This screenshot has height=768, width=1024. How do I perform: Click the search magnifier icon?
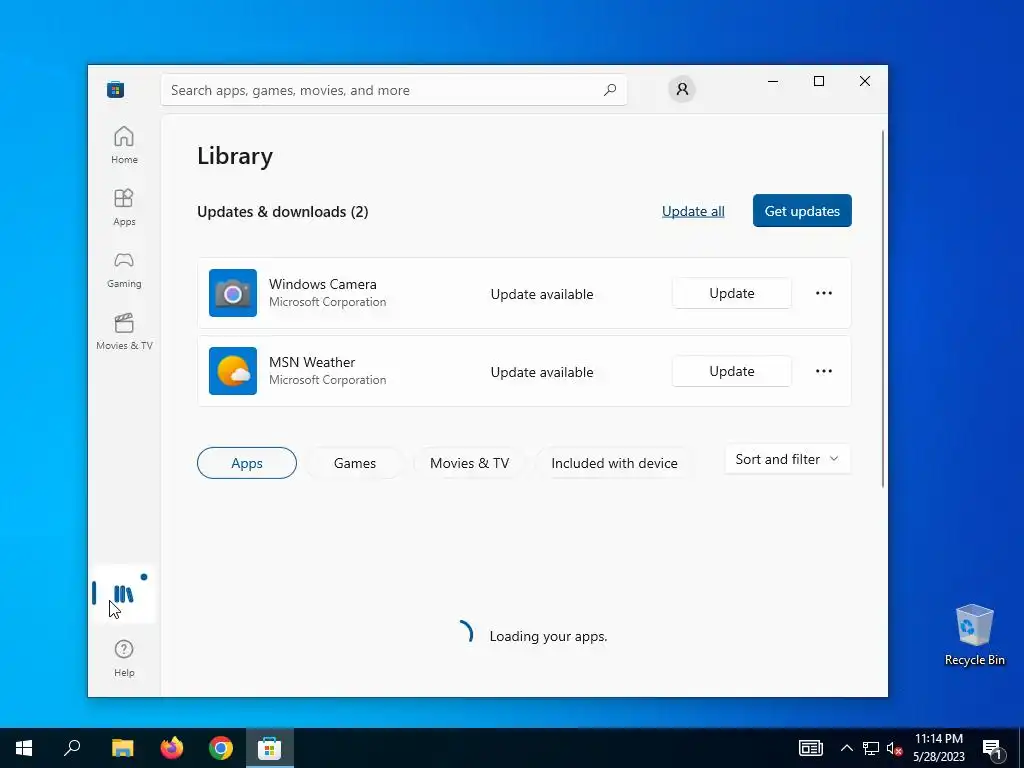pos(609,90)
